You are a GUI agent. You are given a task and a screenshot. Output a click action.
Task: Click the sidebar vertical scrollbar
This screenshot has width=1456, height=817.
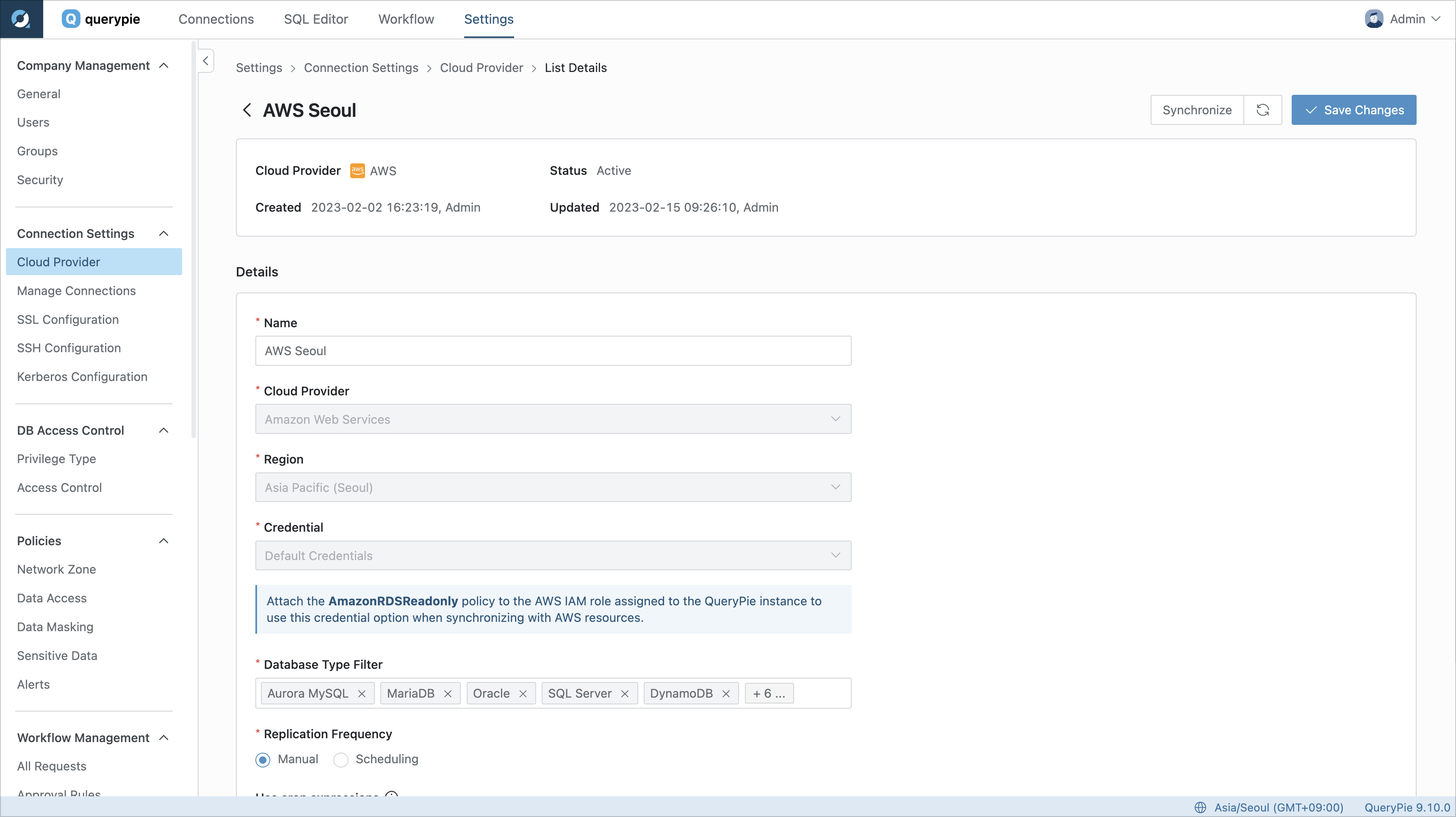[x=193, y=240]
